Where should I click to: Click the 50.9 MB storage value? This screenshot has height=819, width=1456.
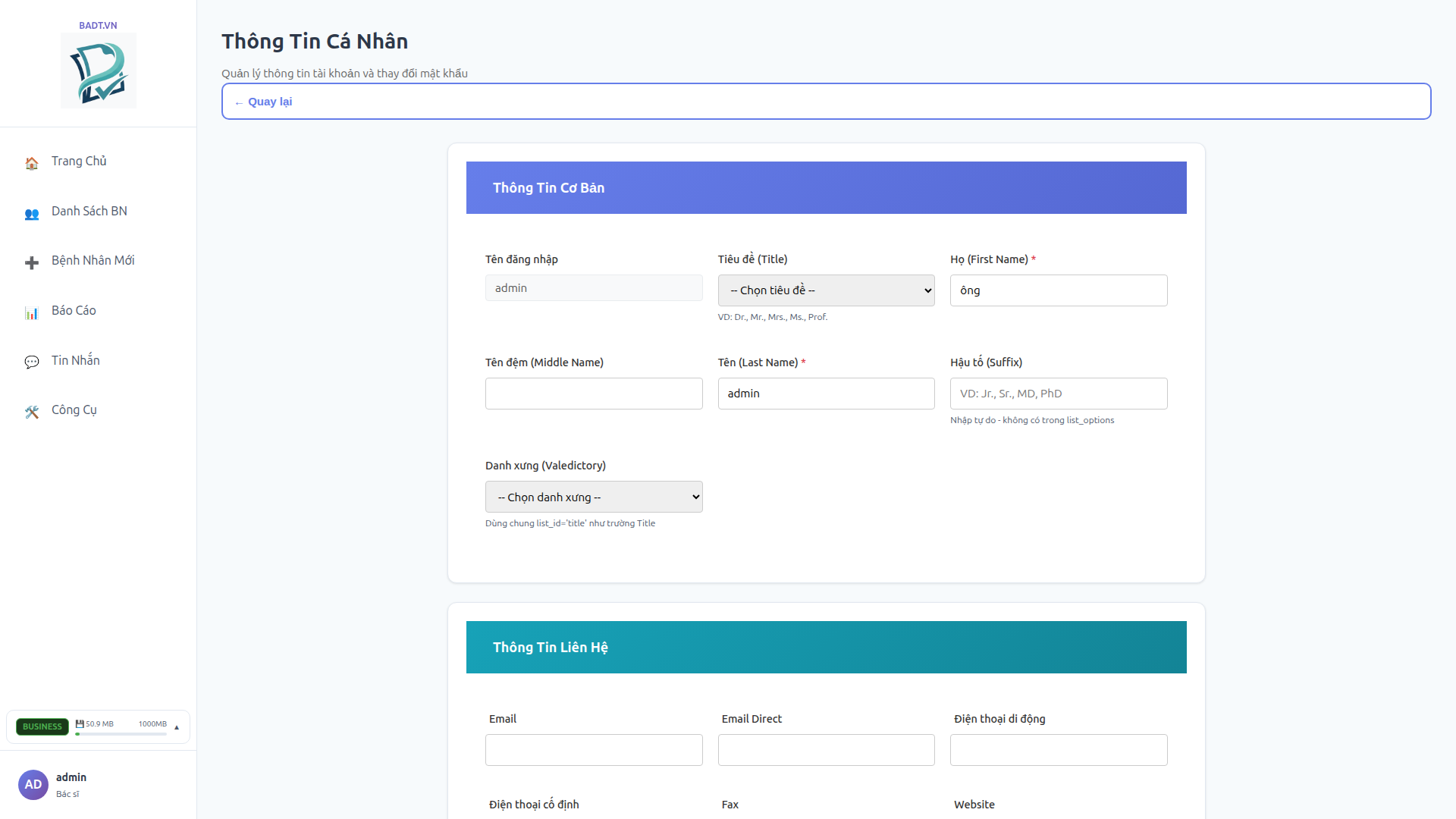click(x=99, y=724)
